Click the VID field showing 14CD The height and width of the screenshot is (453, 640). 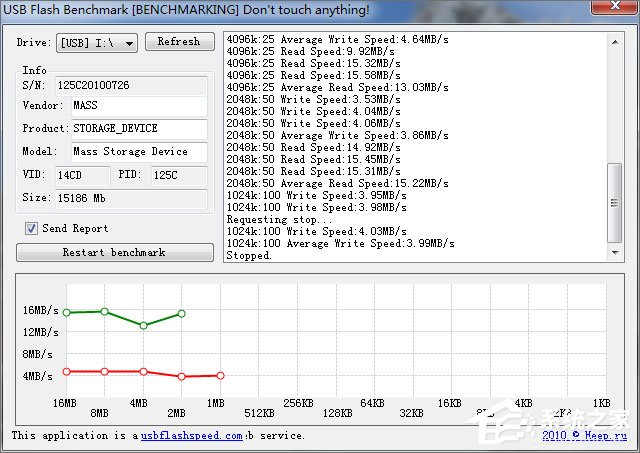pyautogui.click(x=80, y=175)
